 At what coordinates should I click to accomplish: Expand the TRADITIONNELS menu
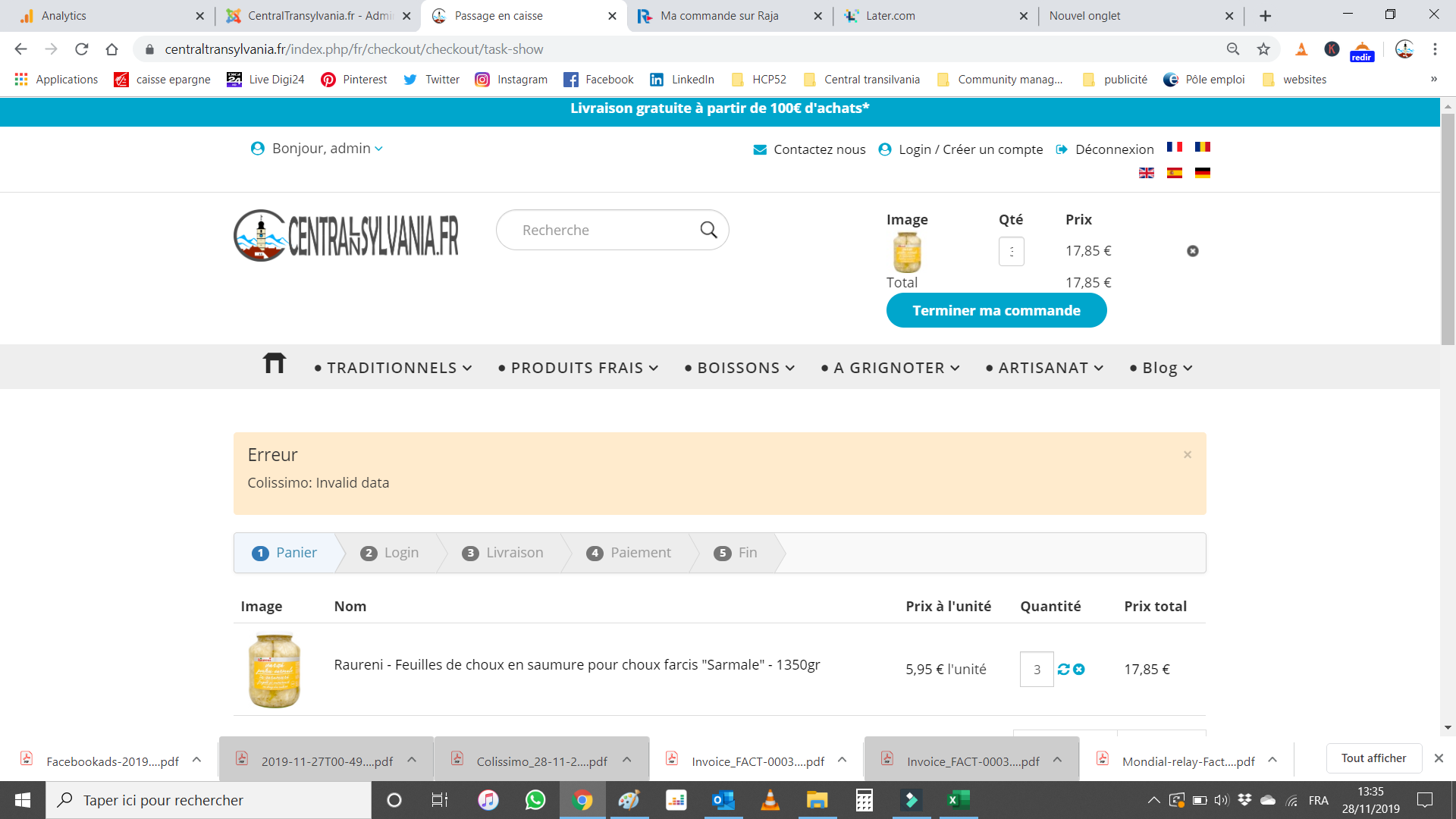(393, 368)
